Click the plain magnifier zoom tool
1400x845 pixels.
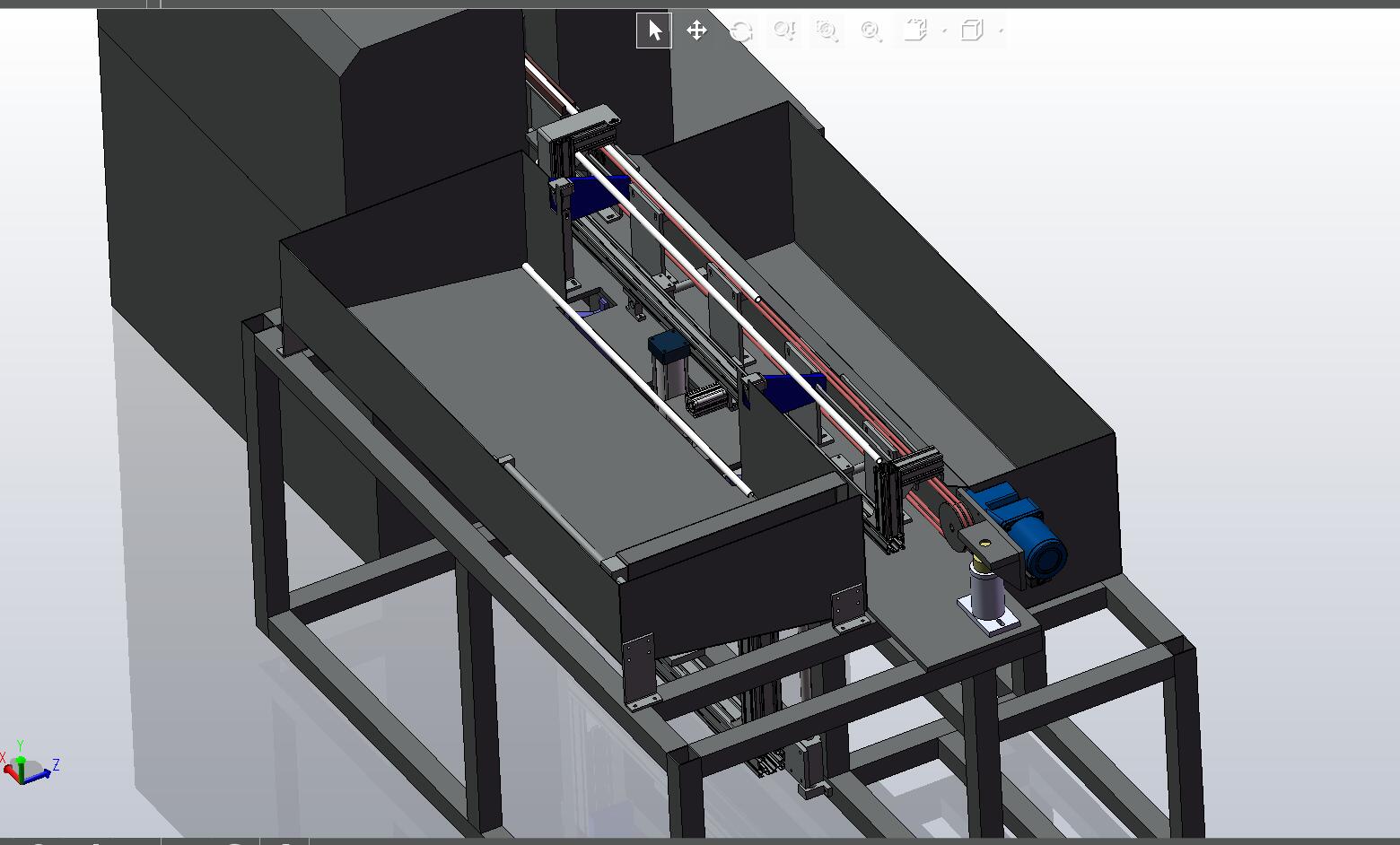(870, 31)
